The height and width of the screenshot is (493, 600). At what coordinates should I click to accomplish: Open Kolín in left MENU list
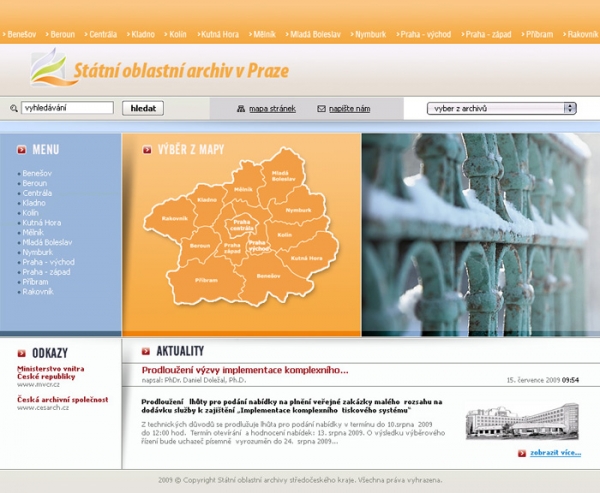click(x=31, y=213)
